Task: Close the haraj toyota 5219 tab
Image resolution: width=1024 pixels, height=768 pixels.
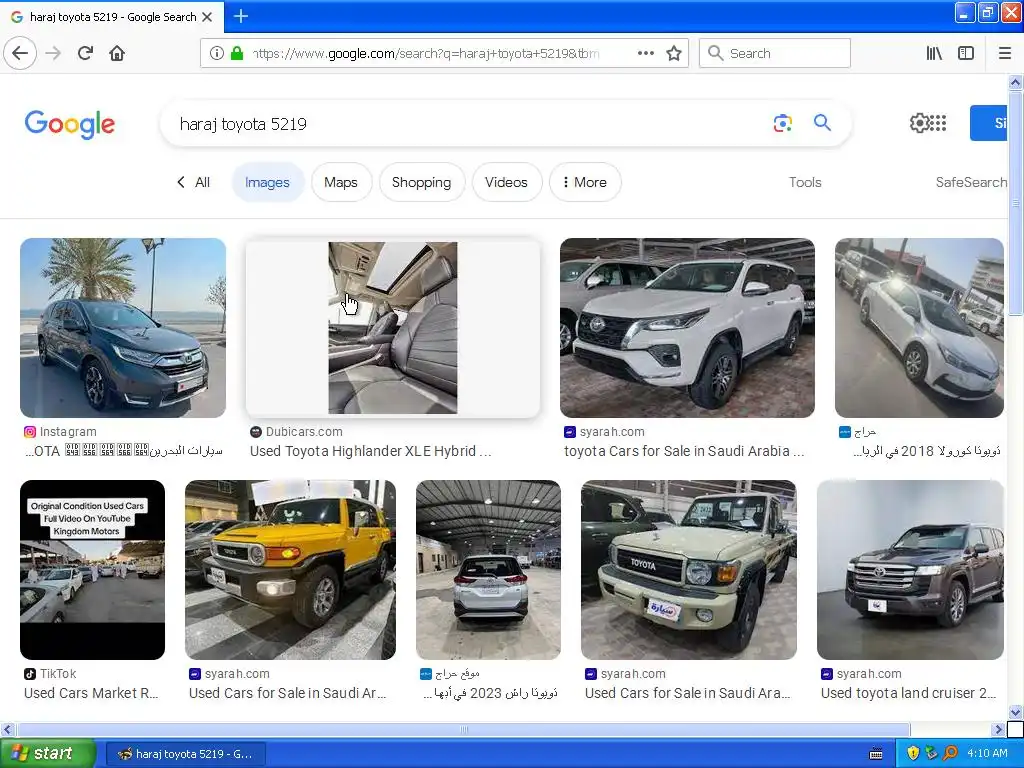Action: pos(207,17)
